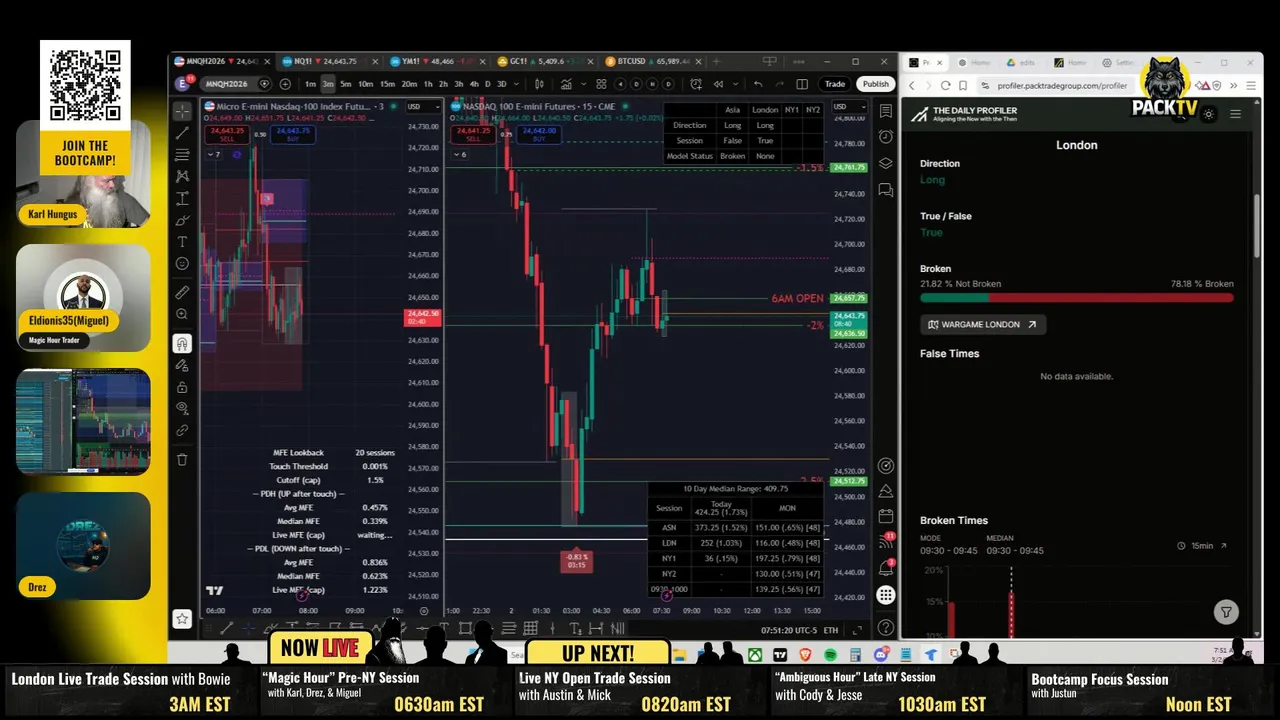Select the 15m timeframe

point(388,84)
